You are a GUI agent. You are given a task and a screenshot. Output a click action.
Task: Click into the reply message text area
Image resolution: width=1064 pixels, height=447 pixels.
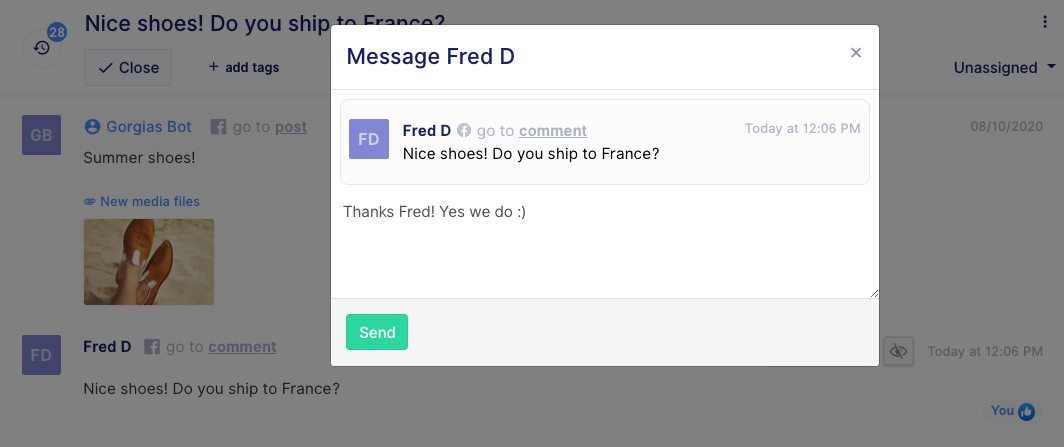(x=605, y=247)
